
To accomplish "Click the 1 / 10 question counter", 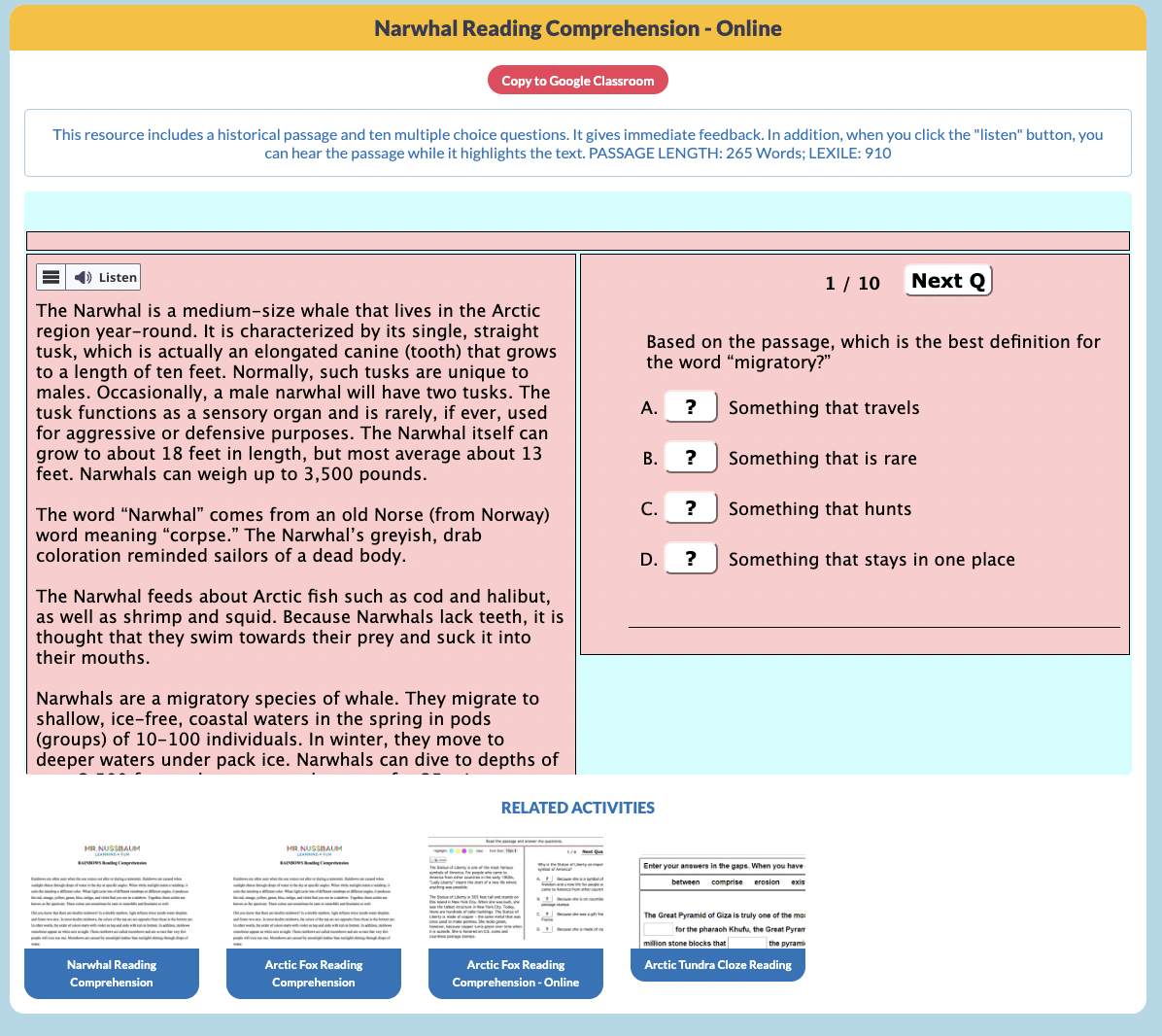I will 852,283.
